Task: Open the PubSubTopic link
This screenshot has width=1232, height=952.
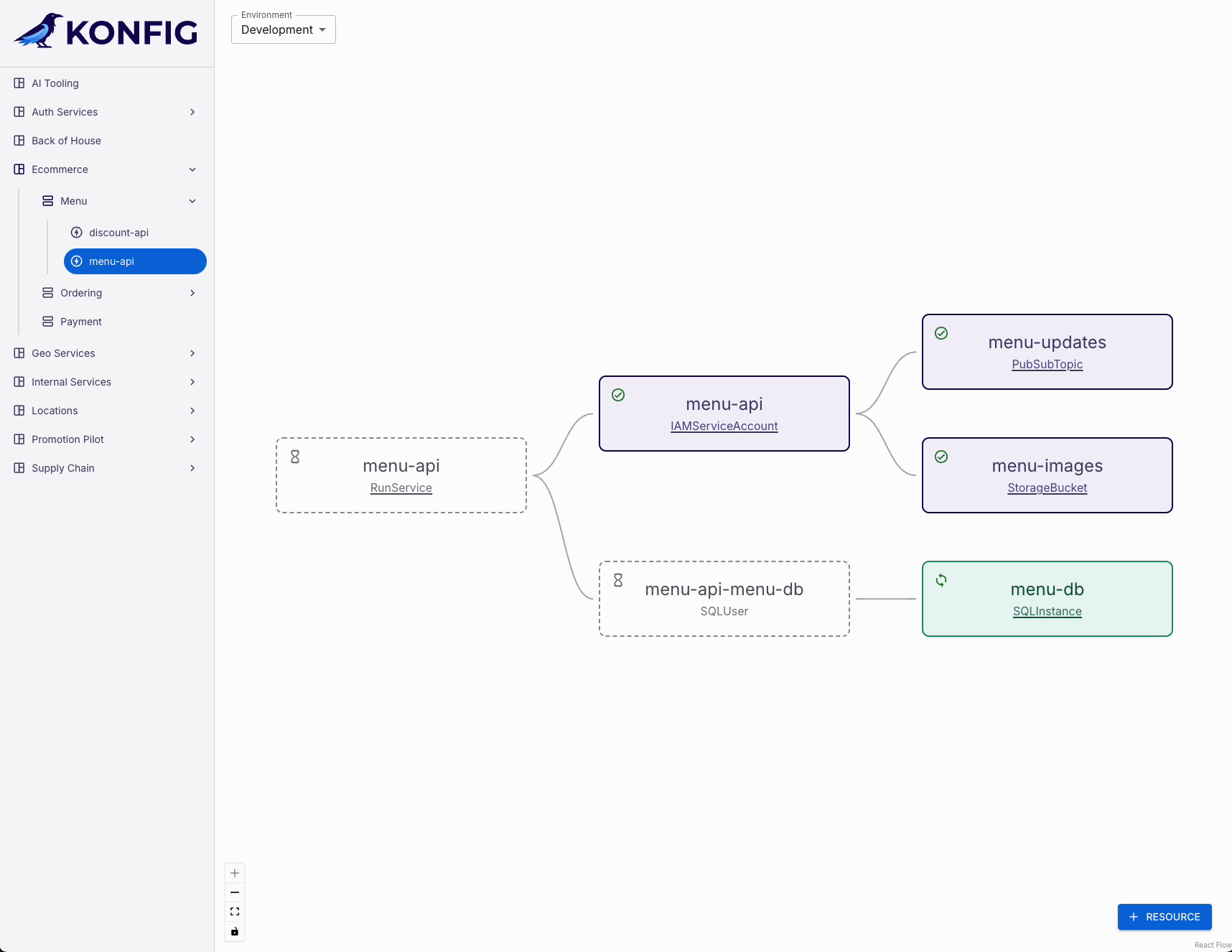Action: [x=1047, y=364]
